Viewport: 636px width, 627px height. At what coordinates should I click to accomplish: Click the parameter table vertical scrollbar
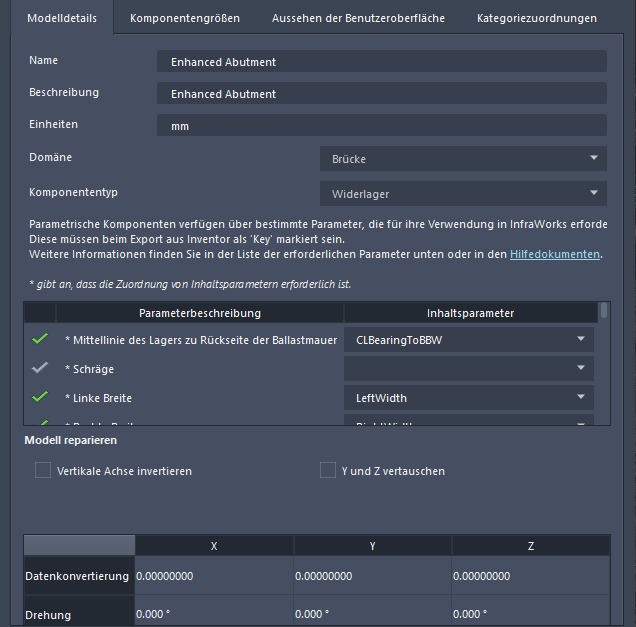[603, 311]
